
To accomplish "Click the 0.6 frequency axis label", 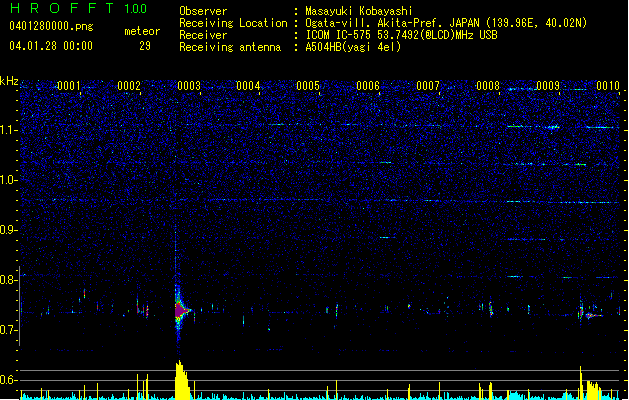I will point(8,380).
